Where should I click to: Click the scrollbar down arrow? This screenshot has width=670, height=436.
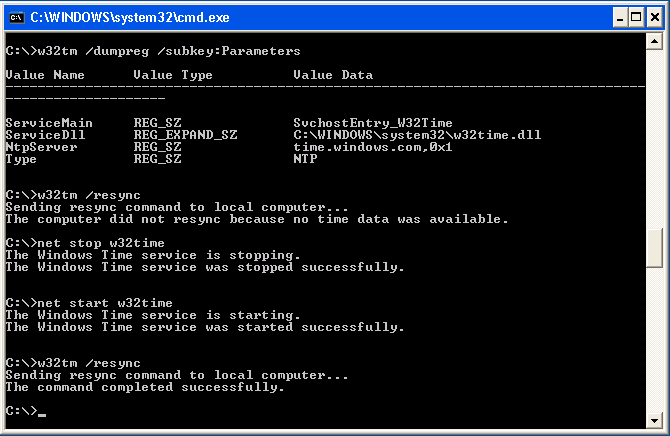tap(654, 421)
